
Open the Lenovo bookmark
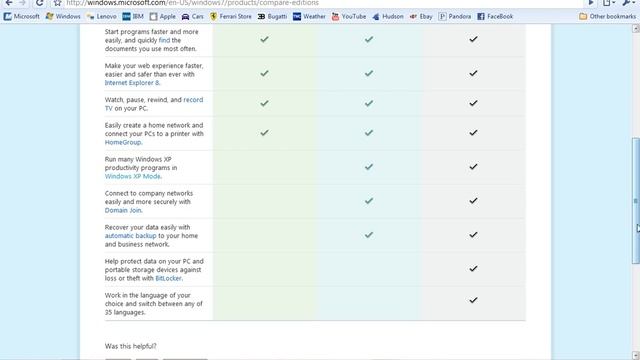click(x=101, y=16)
